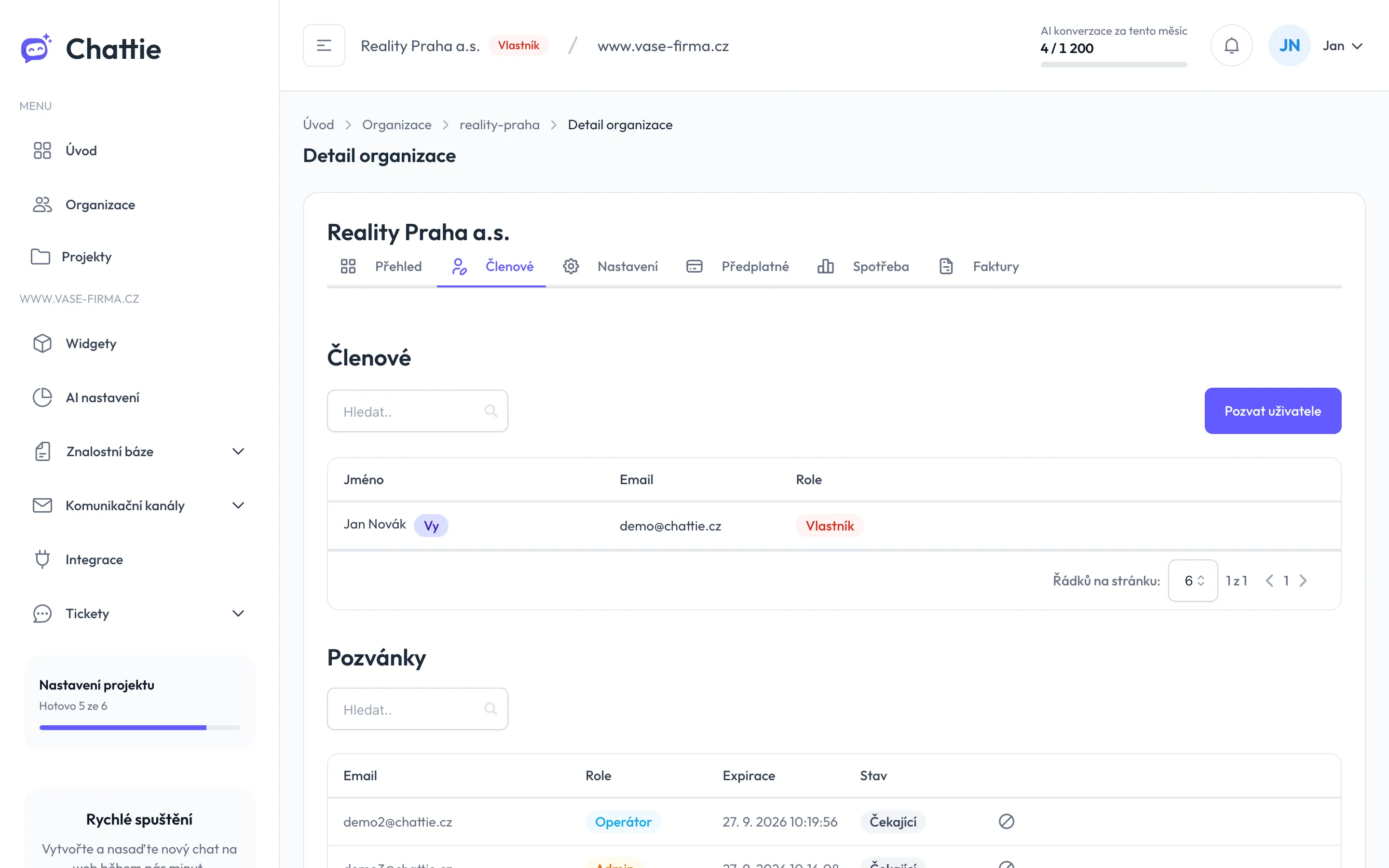Click the Vlastník role badge in members table
Viewport: 1389px width, 868px height.
[x=830, y=526]
